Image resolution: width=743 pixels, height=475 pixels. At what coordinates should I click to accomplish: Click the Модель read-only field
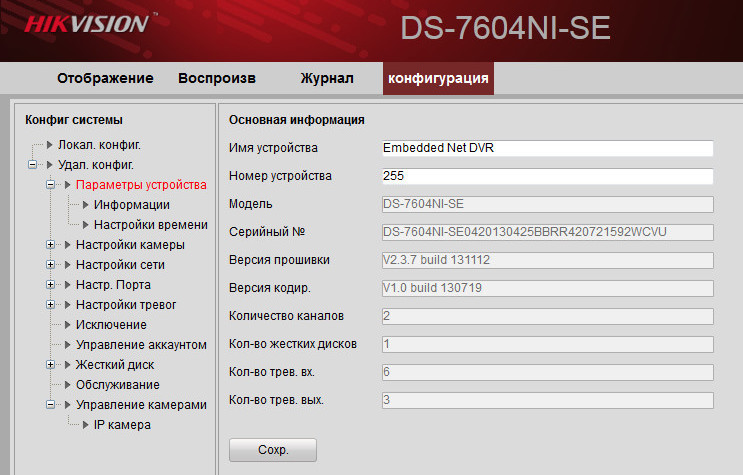point(547,204)
